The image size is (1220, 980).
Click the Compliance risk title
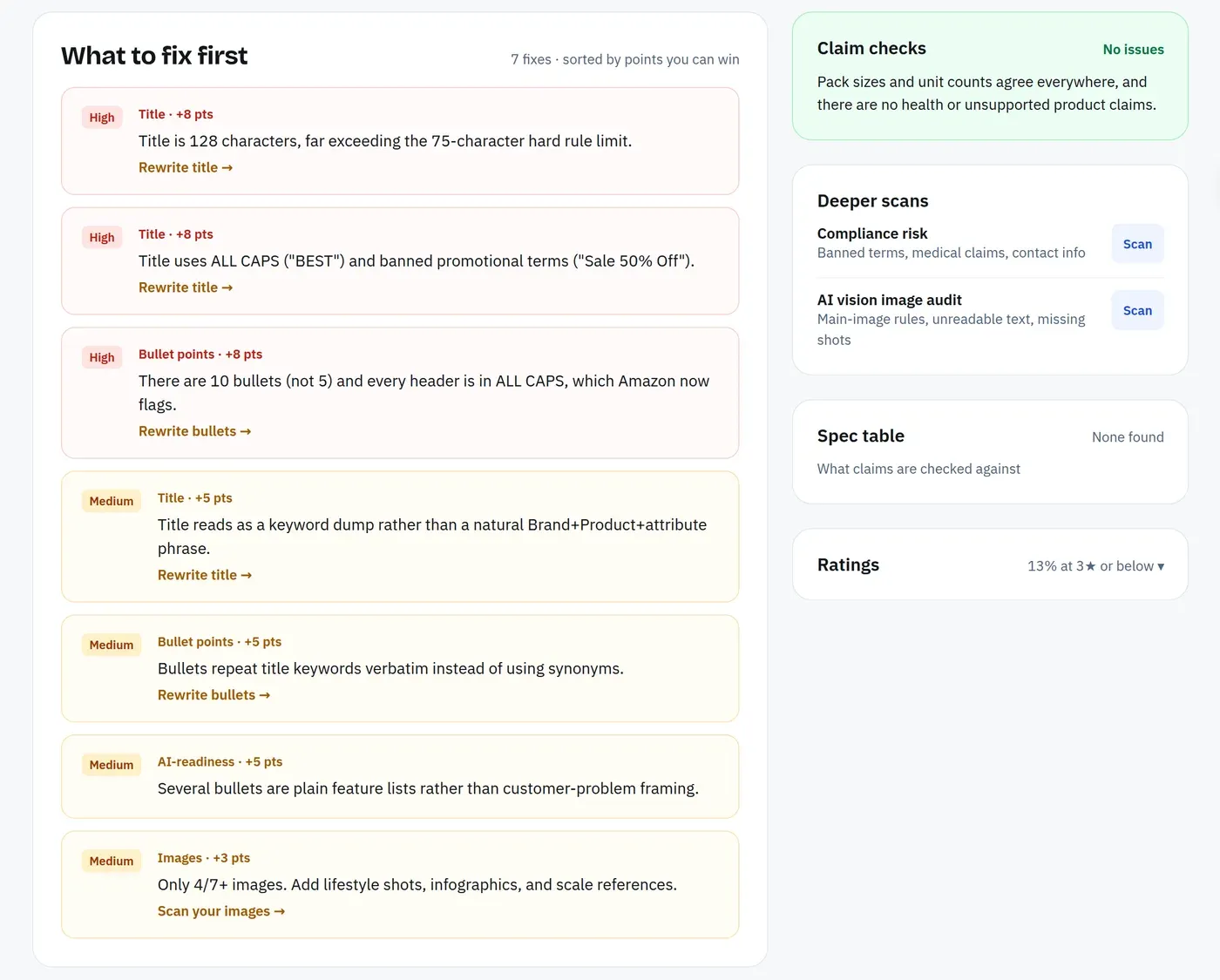[x=872, y=233]
